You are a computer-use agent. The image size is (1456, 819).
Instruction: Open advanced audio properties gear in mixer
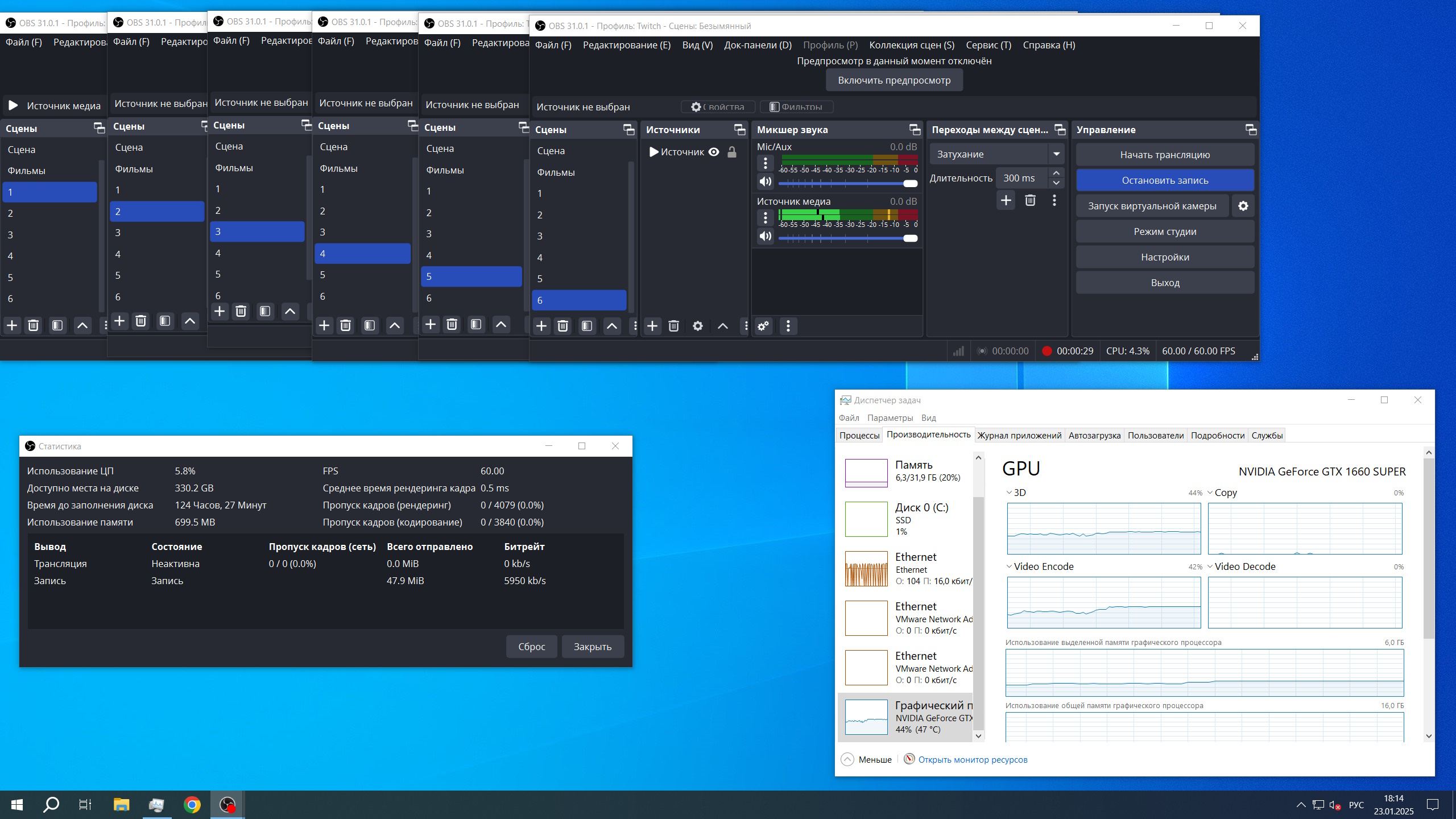pyautogui.click(x=763, y=326)
